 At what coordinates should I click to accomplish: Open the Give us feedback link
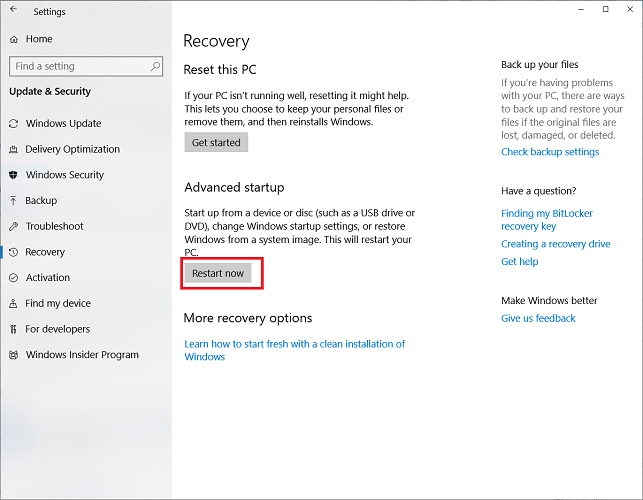(538, 318)
